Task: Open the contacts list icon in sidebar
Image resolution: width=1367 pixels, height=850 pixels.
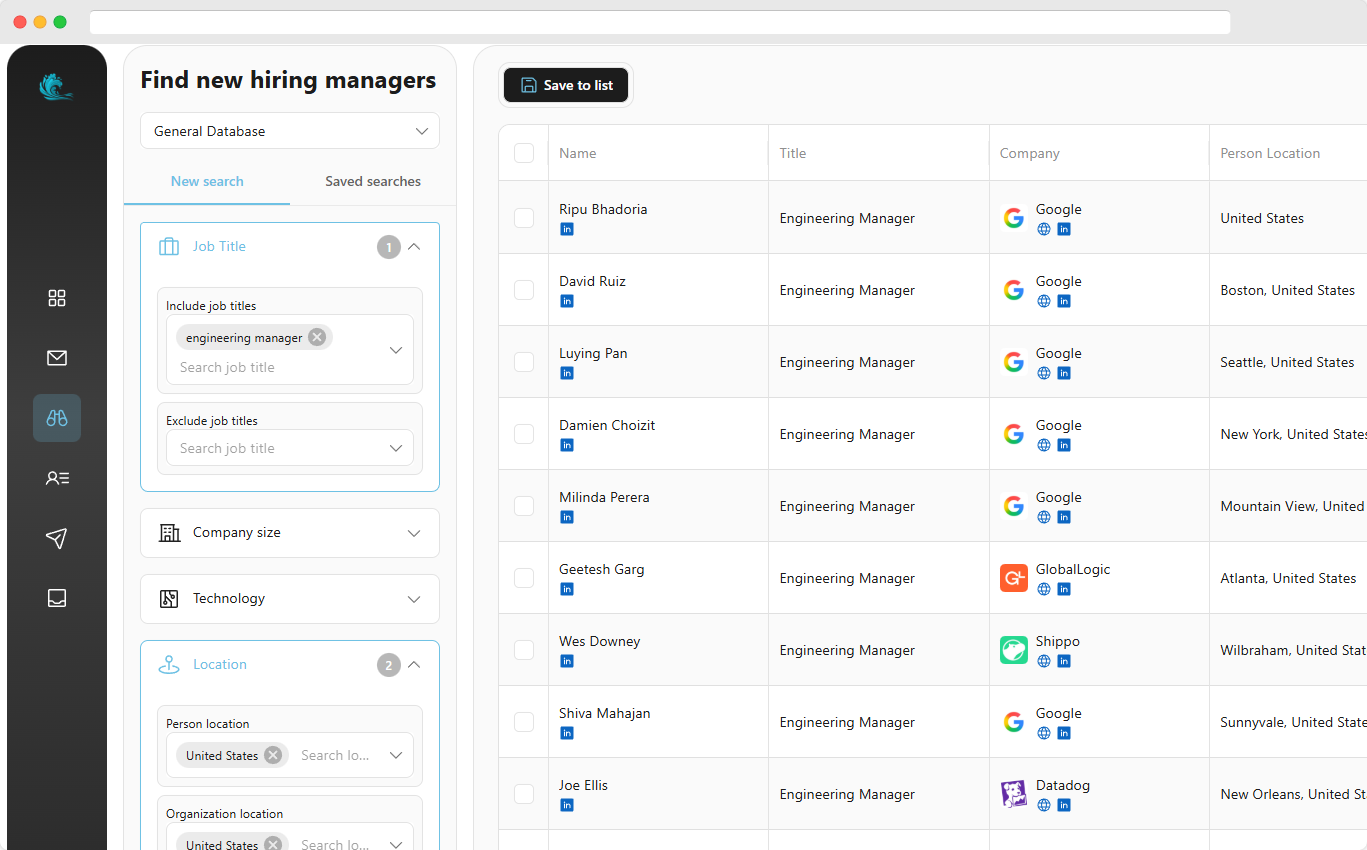Action: click(x=57, y=478)
